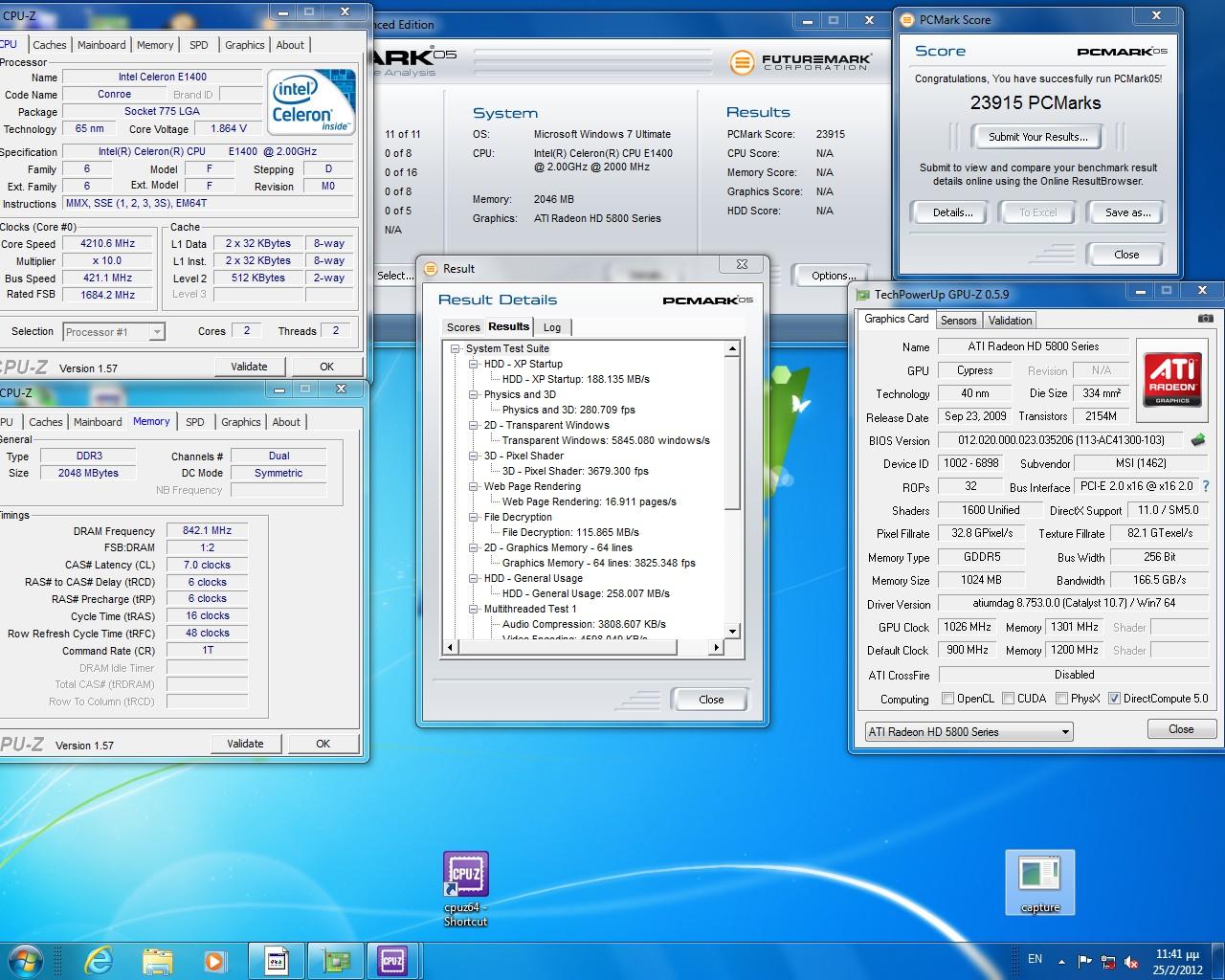
Task: Open the Start menu orb
Action: pyautogui.click(x=26, y=960)
